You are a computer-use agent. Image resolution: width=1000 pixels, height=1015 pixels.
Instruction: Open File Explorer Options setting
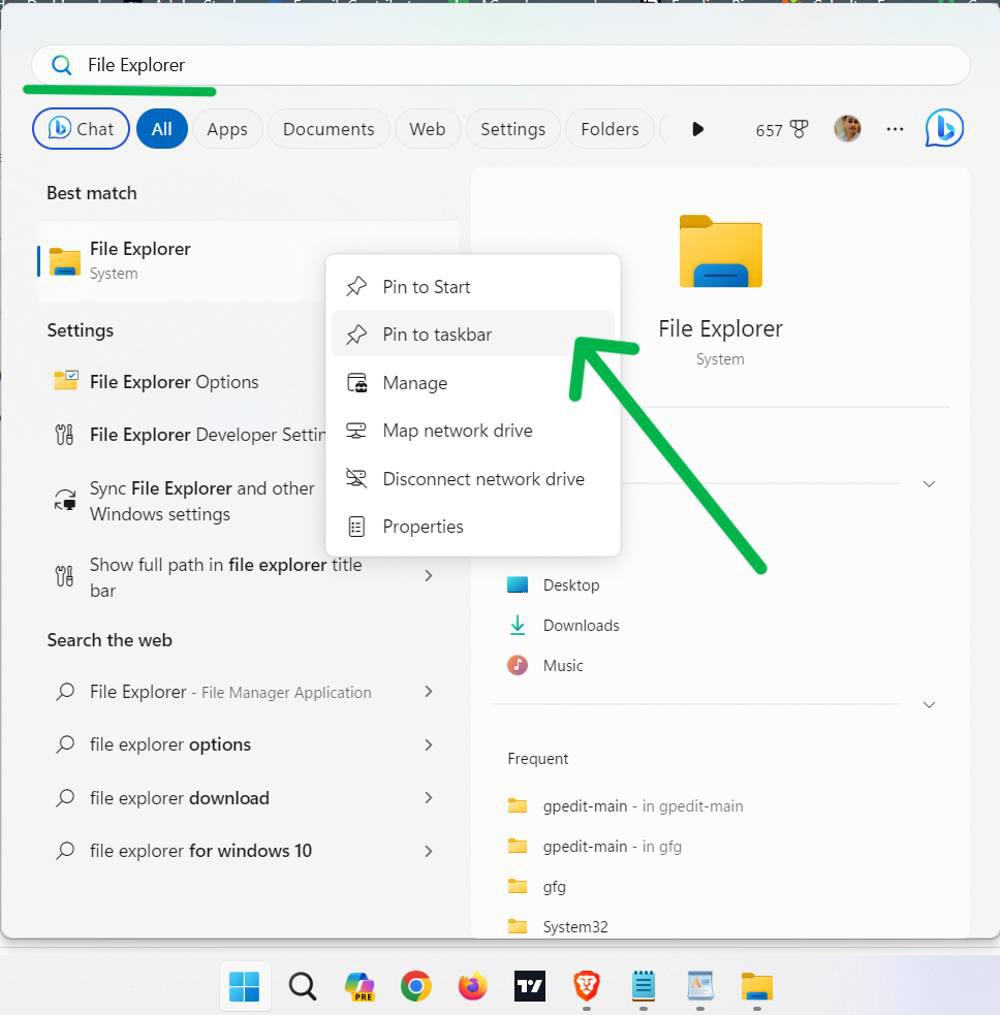[182, 382]
